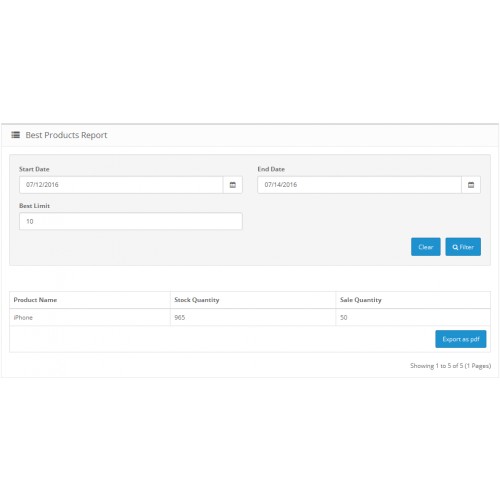Focus the Start Date input field
The height and width of the screenshot is (500, 500).
[x=121, y=185]
